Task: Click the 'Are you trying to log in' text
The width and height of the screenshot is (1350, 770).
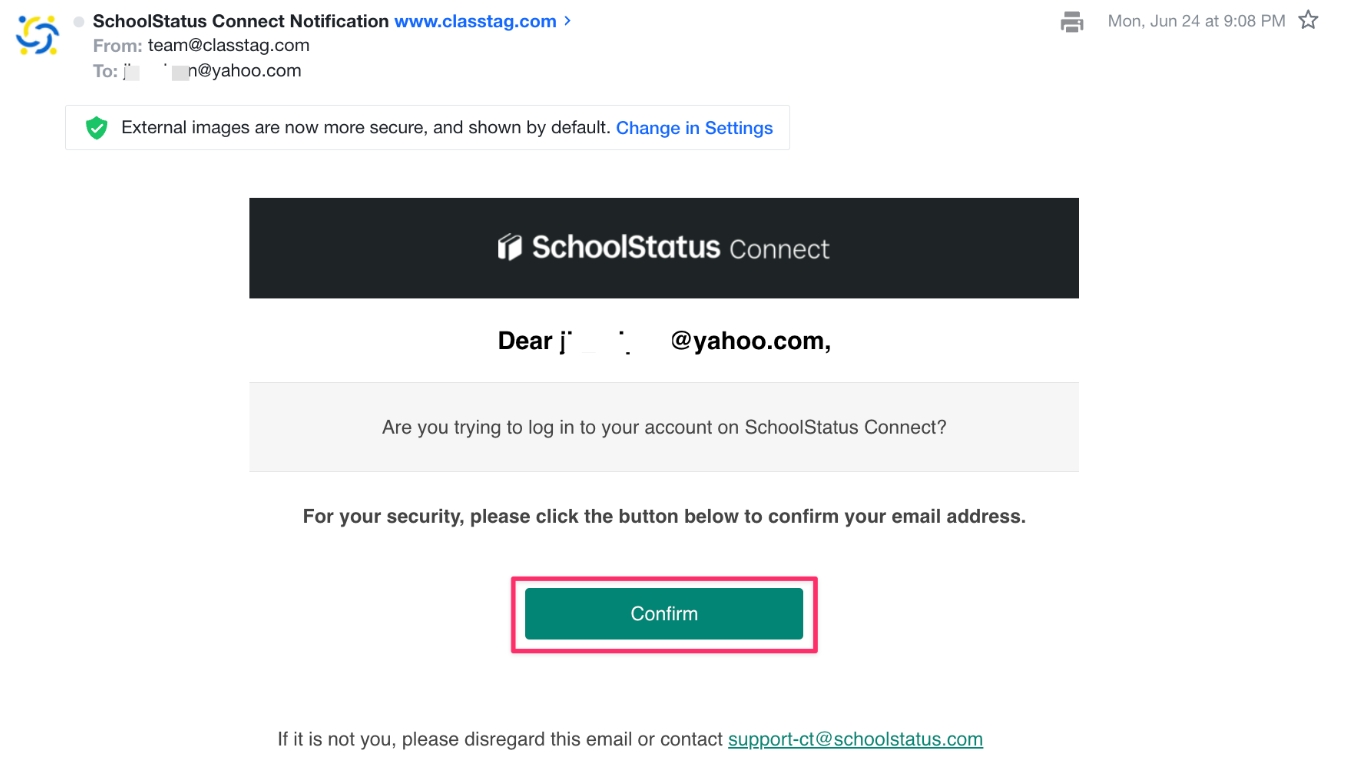Action: click(664, 427)
